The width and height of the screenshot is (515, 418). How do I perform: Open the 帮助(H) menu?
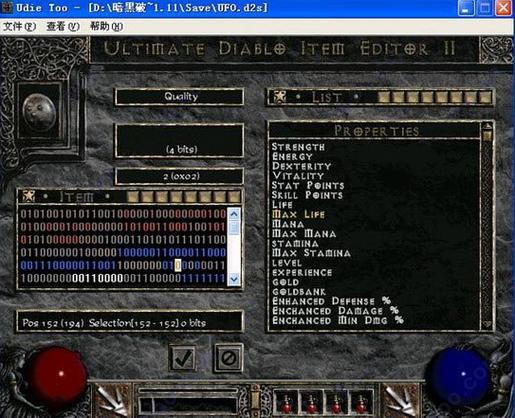(107, 26)
